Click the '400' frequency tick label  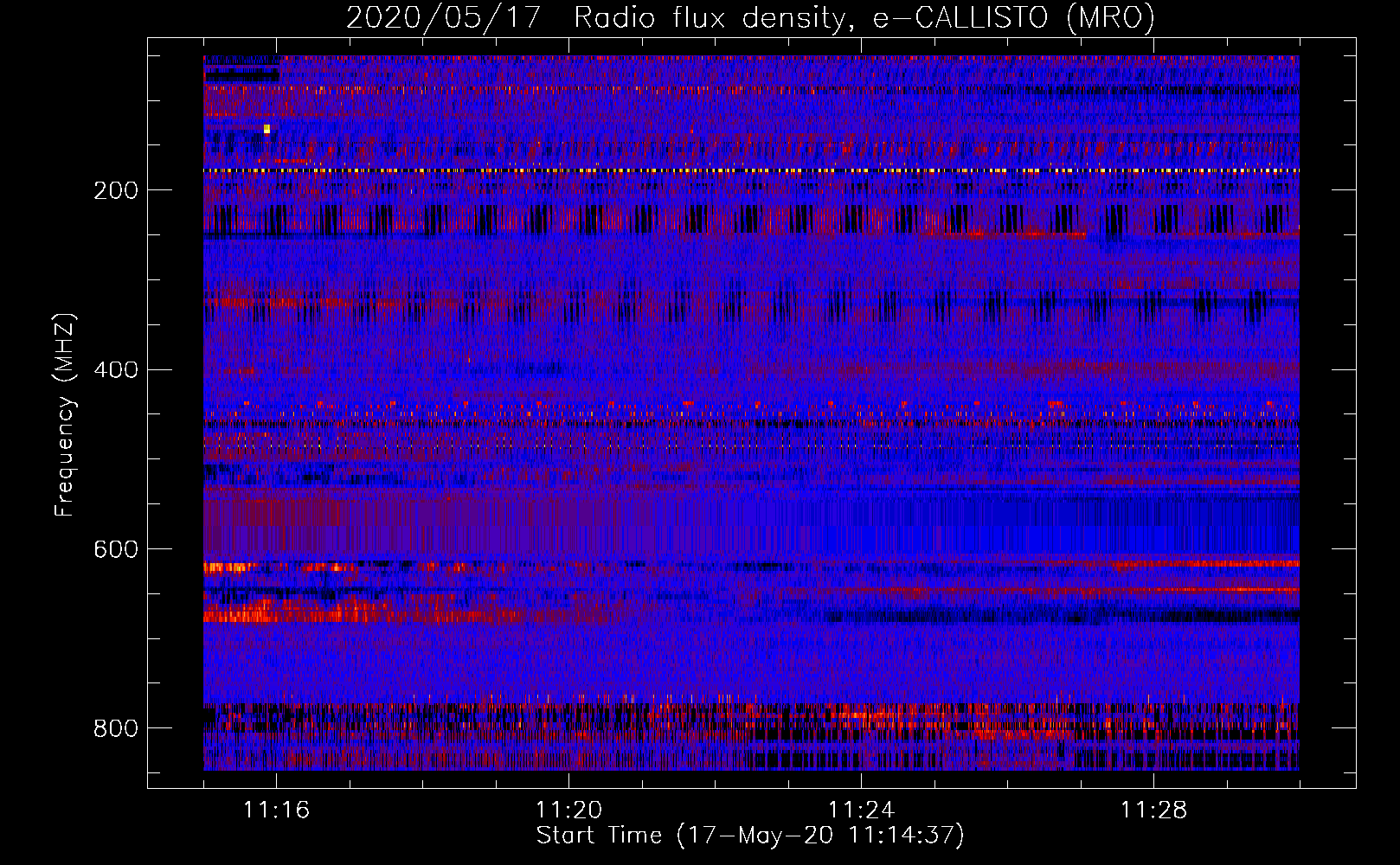click(x=116, y=370)
